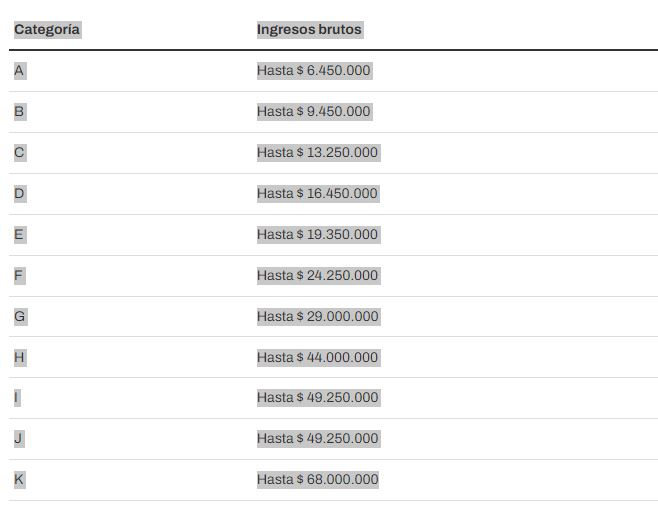Select the category H letter
658x508 pixels.
pos(19,358)
